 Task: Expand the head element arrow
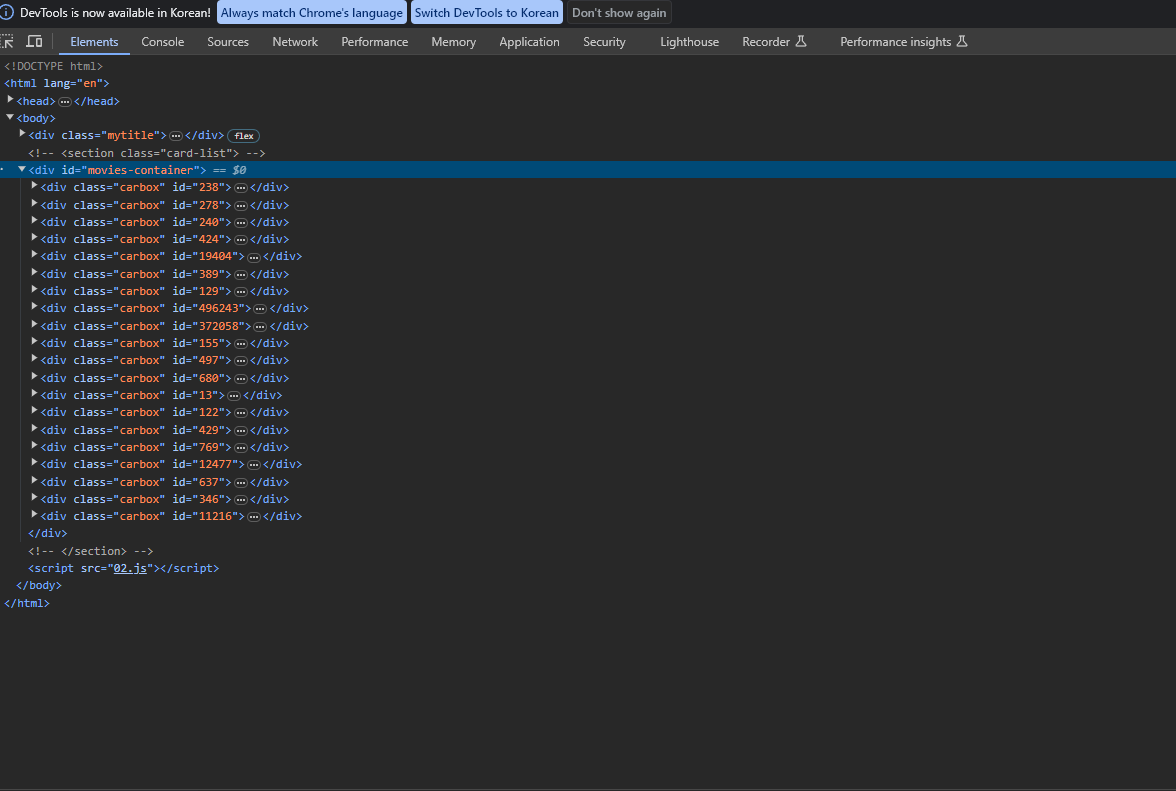(10, 100)
